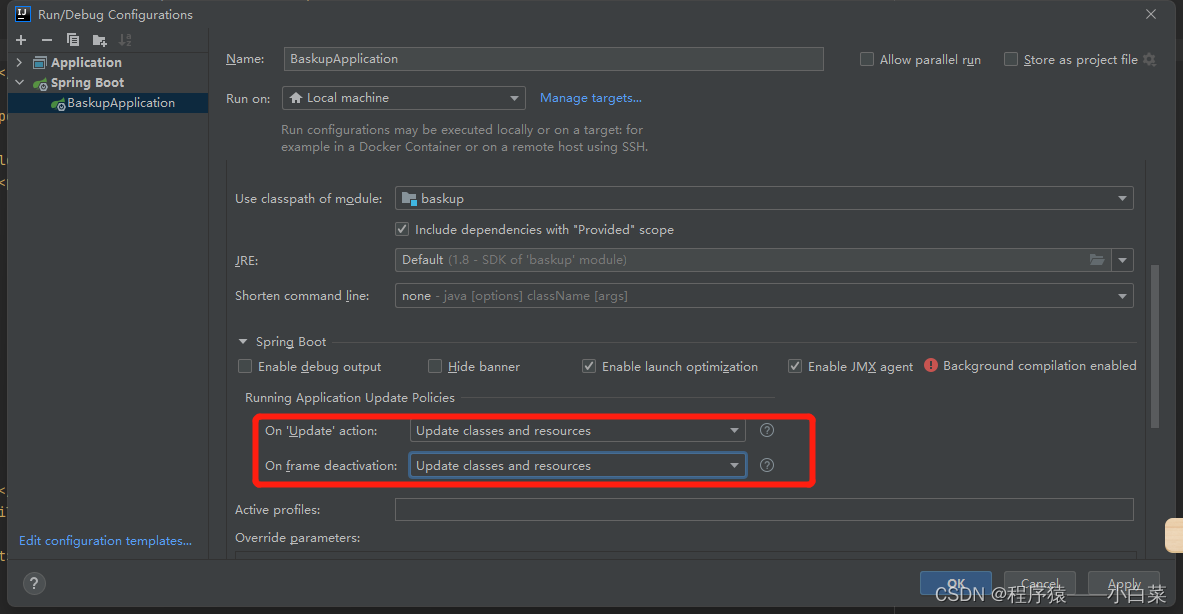Save configuration to a new folder

(99, 40)
